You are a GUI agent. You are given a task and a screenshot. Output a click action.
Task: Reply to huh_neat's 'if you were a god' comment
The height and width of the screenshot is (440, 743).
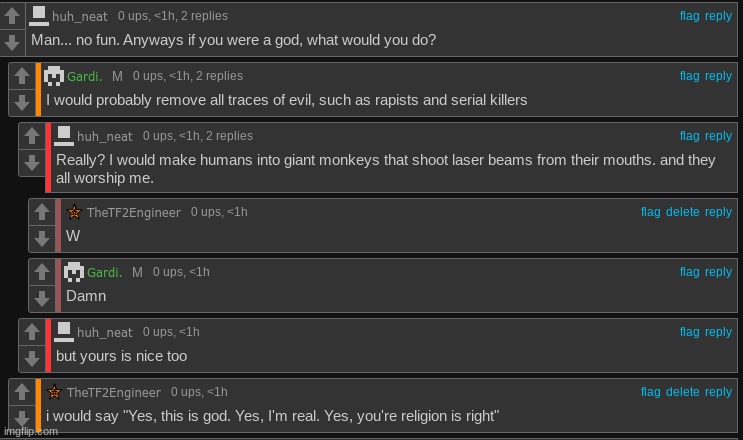[x=718, y=16]
